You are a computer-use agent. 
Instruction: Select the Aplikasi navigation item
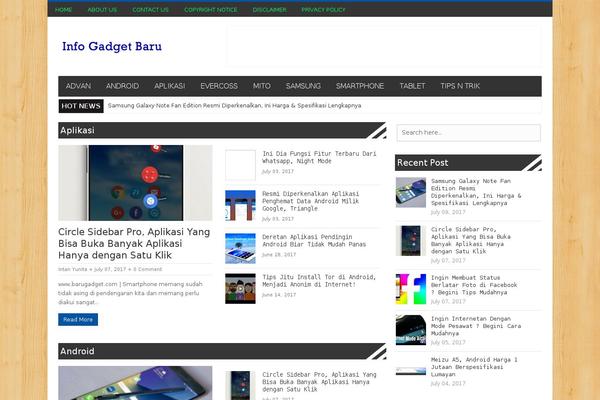click(170, 86)
